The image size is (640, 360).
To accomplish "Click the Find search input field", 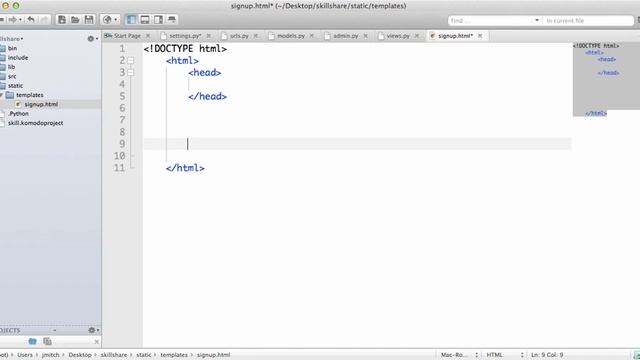I will [x=491, y=20].
